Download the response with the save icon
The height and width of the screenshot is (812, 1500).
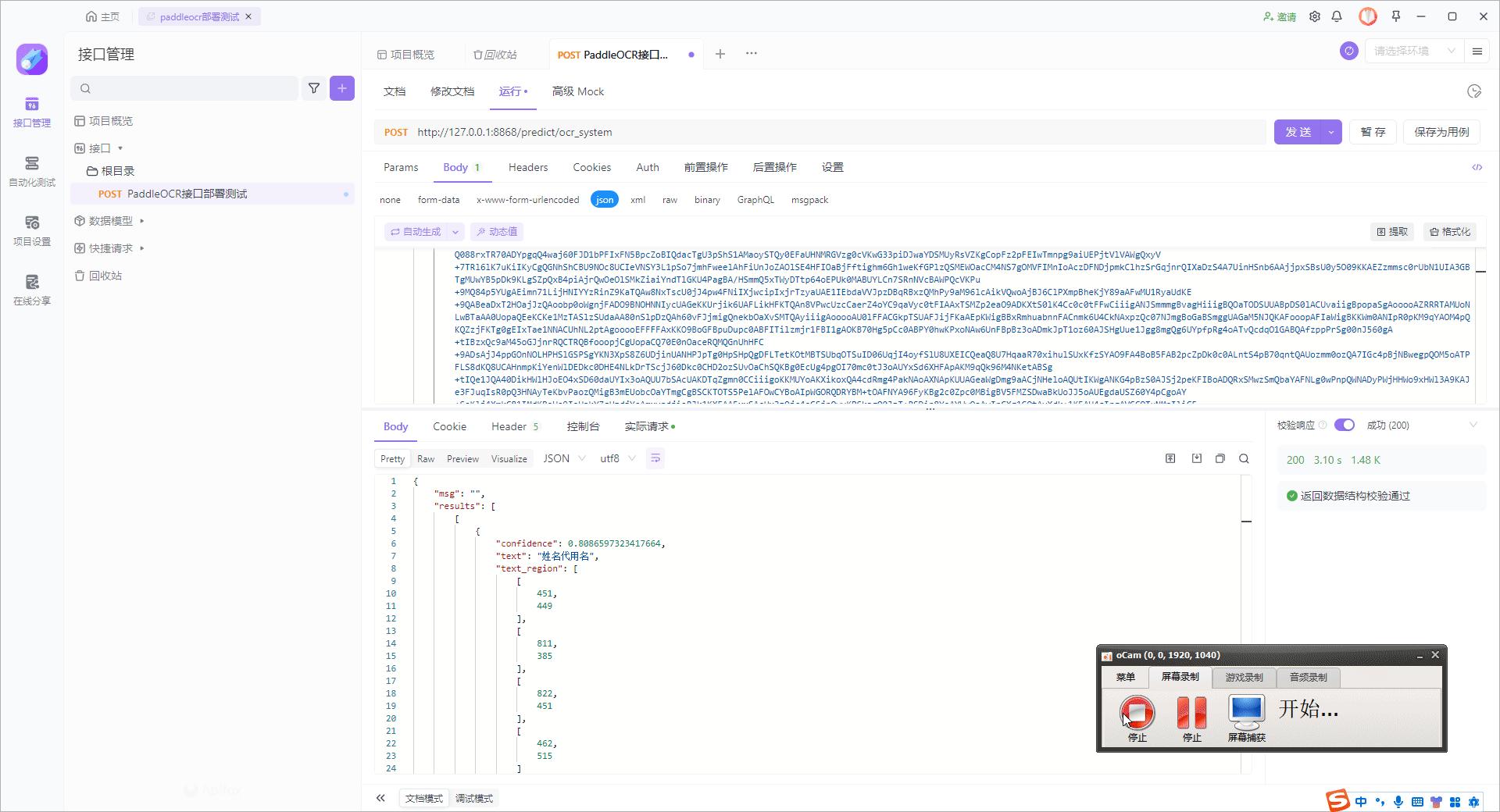point(1196,458)
